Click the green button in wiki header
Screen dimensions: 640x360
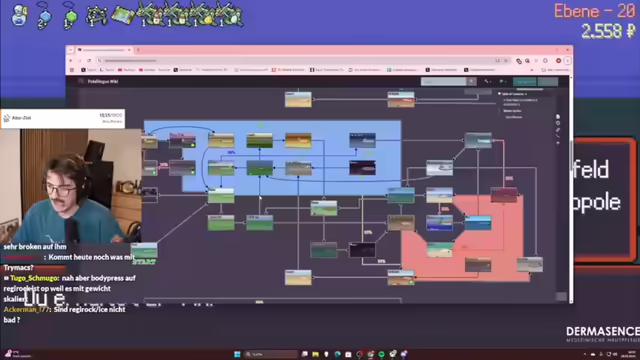pos(524,82)
